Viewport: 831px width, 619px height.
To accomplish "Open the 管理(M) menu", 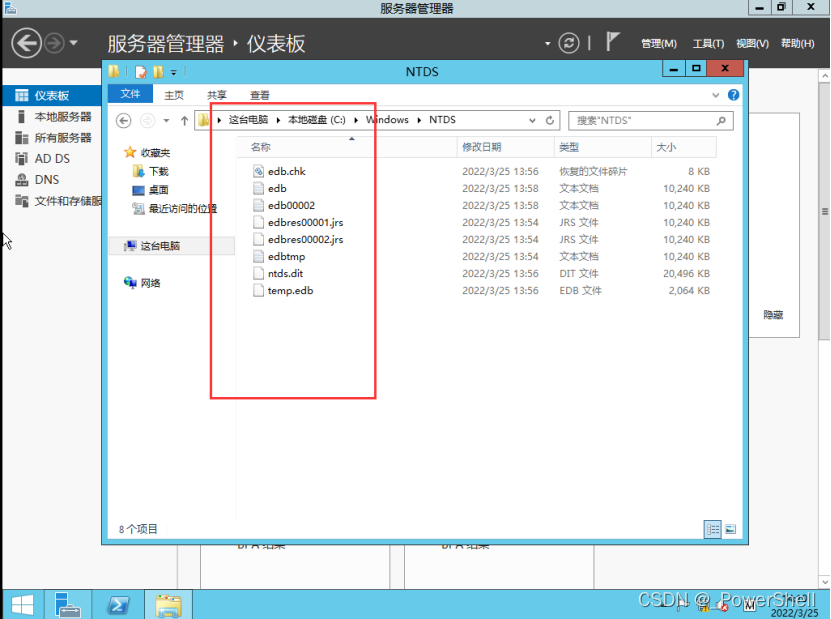I will pyautogui.click(x=659, y=43).
